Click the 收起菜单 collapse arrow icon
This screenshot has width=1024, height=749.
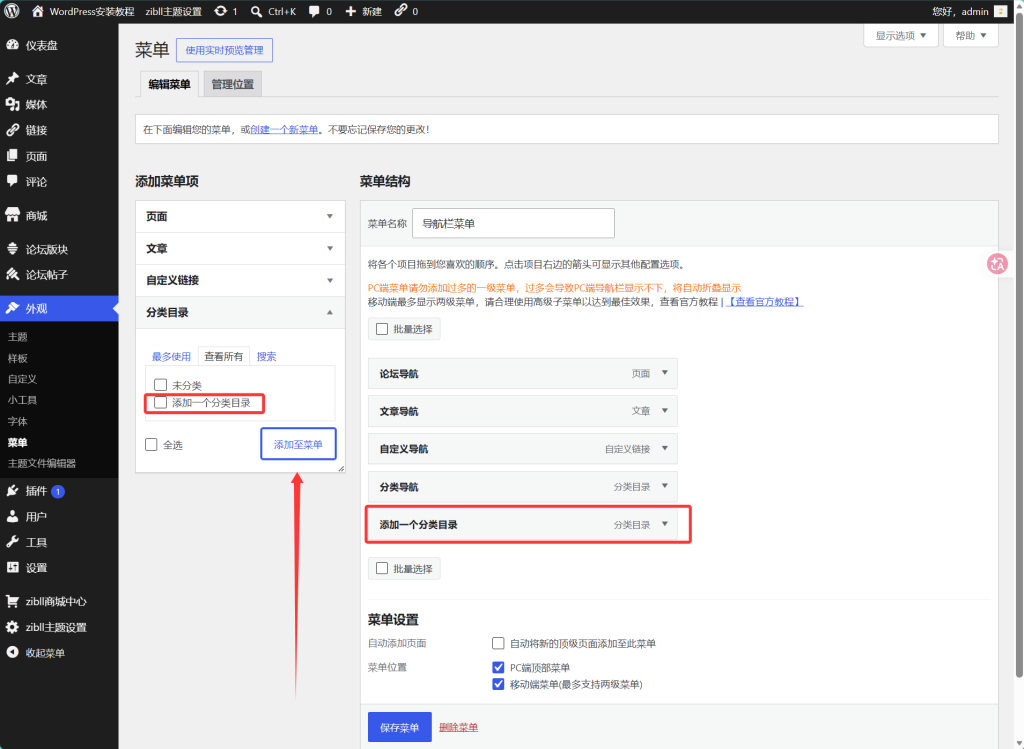coord(12,652)
